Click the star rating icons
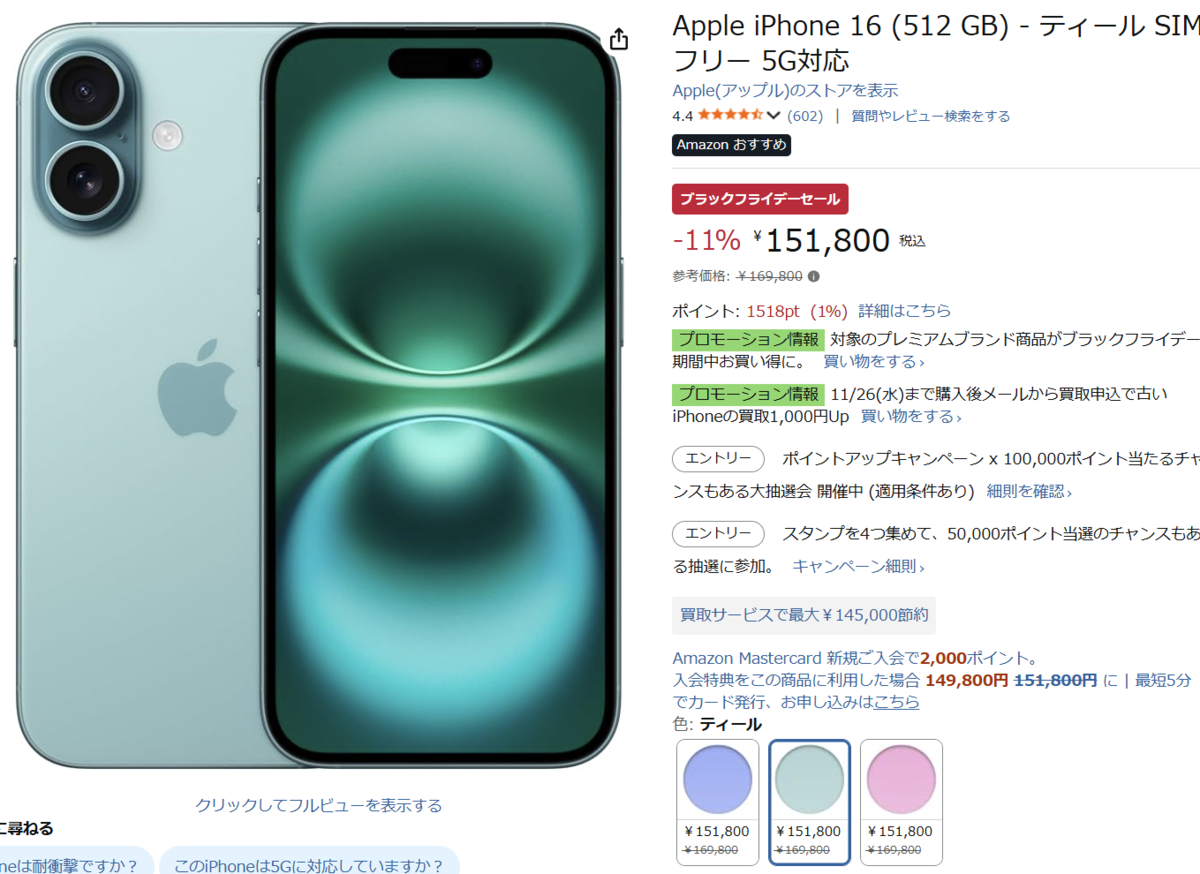This screenshot has width=1200, height=874. coord(730,115)
